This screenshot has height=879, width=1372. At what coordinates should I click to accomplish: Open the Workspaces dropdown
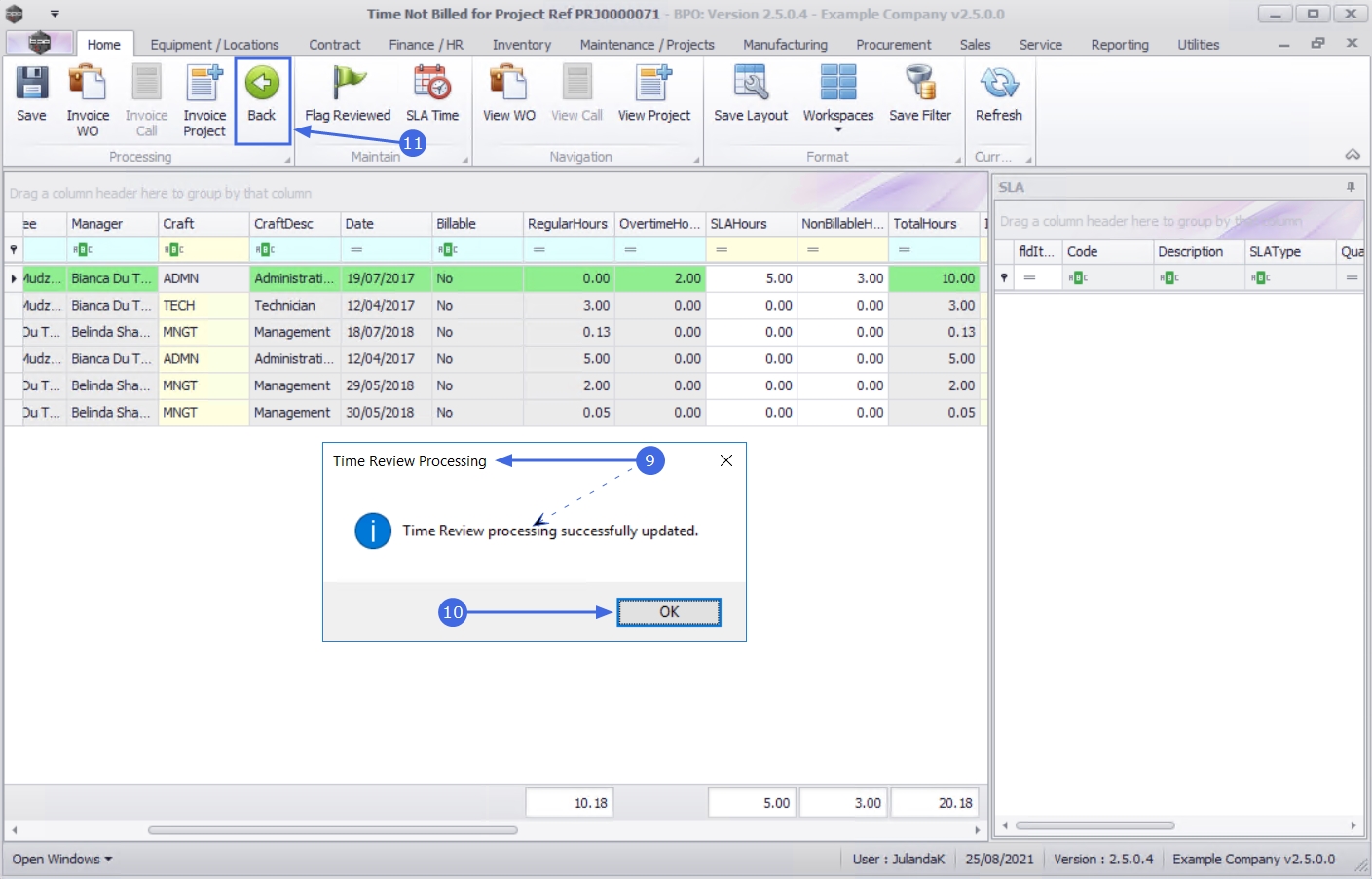click(838, 98)
